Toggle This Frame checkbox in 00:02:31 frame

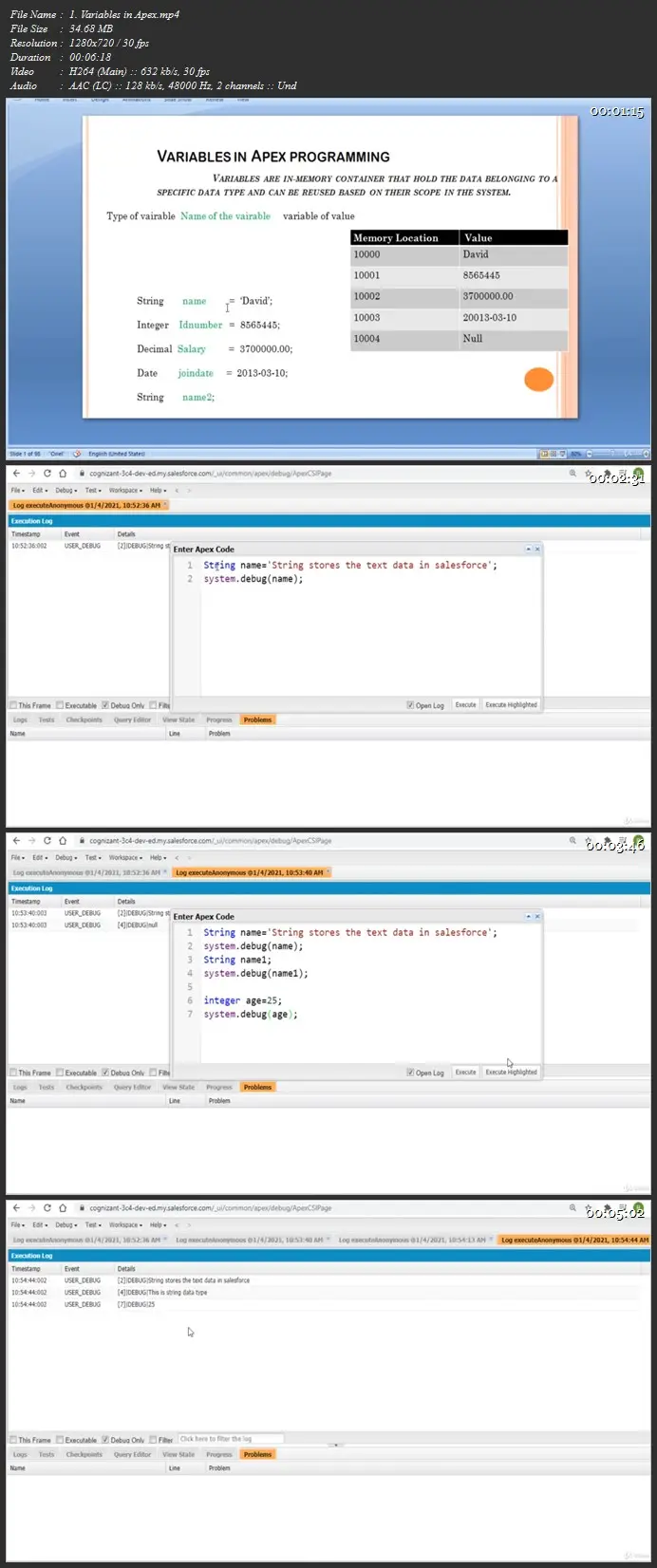13,705
